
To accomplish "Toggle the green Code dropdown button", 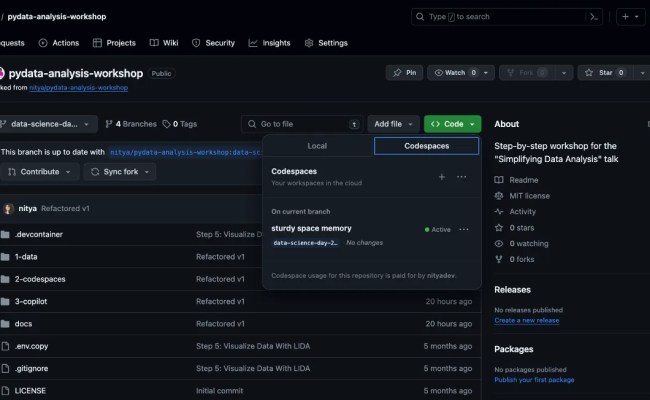I will 452,124.
